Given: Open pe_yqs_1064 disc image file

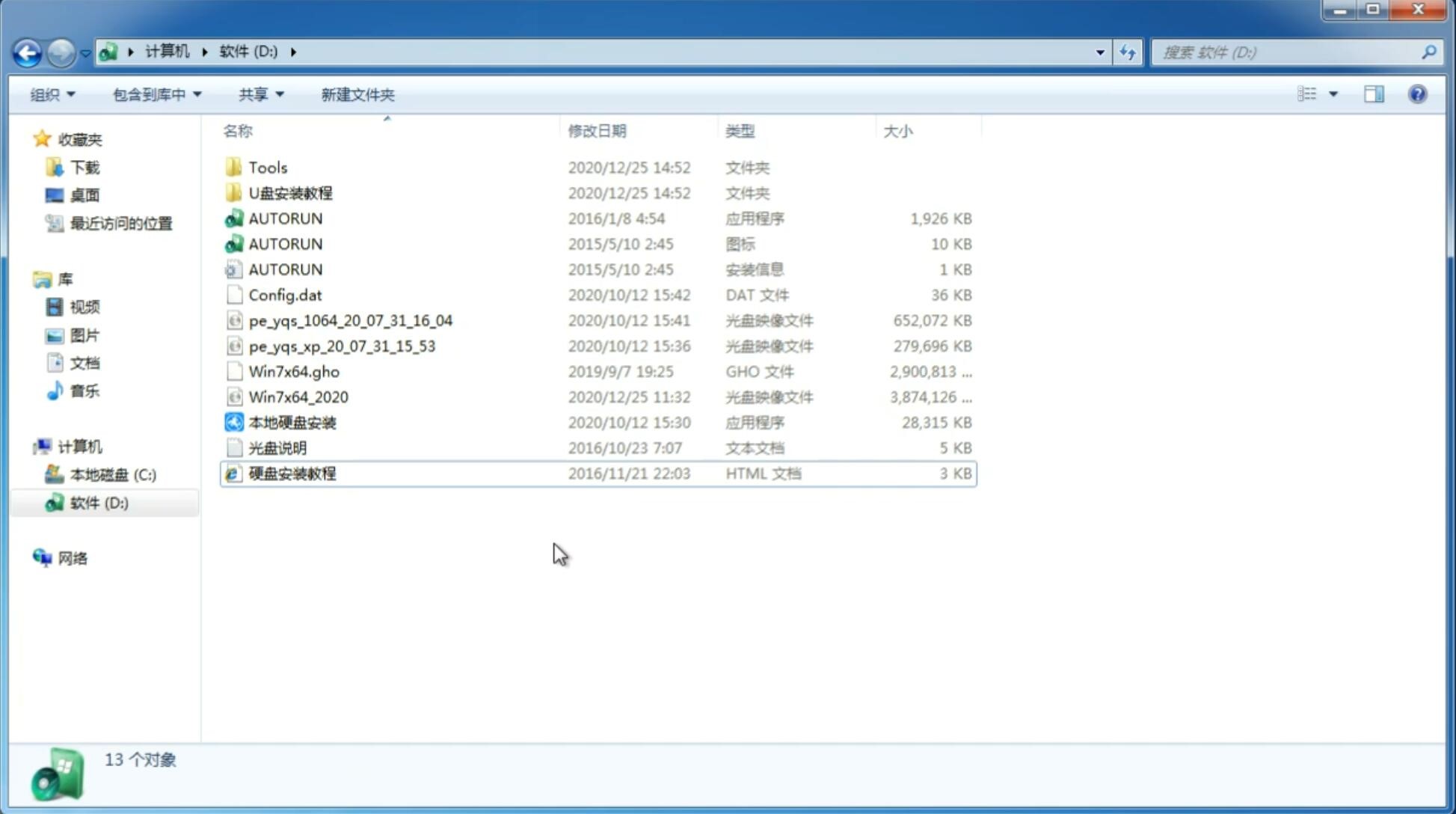Looking at the screenshot, I should pyautogui.click(x=350, y=320).
